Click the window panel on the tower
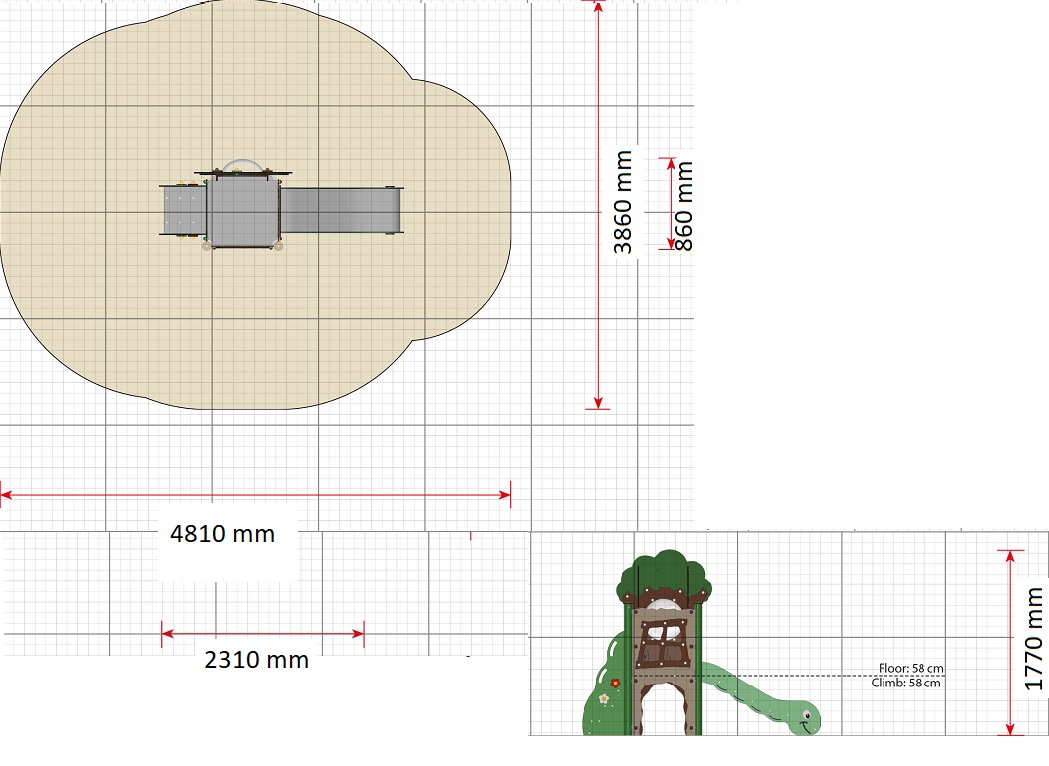The width and height of the screenshot is (1049, 766). pyautogui.click(x=664, y=643)
